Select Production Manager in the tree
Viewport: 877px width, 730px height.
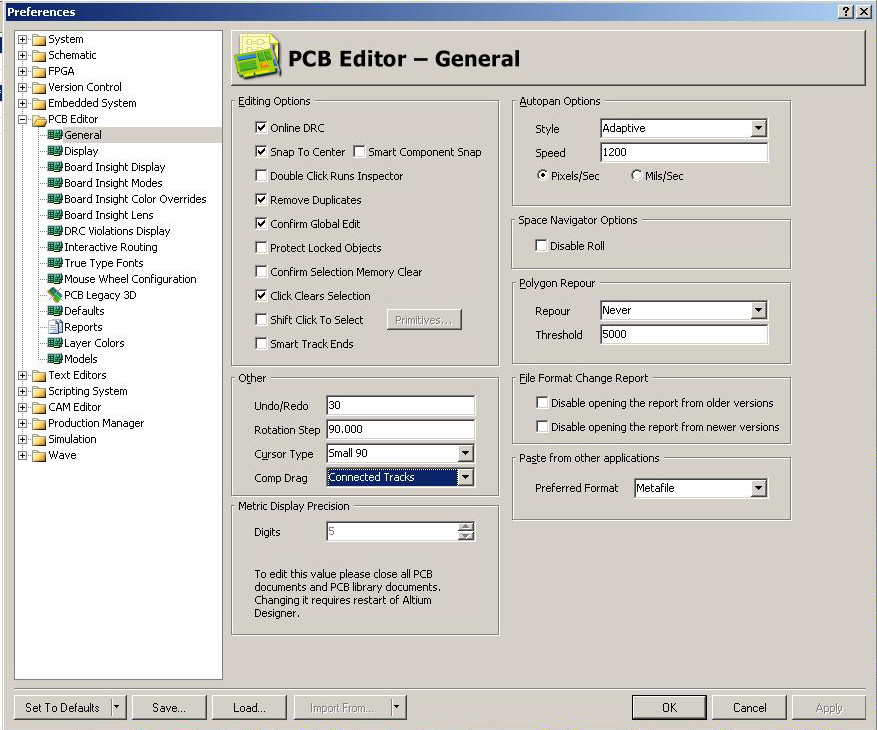[x=96, y=423]
